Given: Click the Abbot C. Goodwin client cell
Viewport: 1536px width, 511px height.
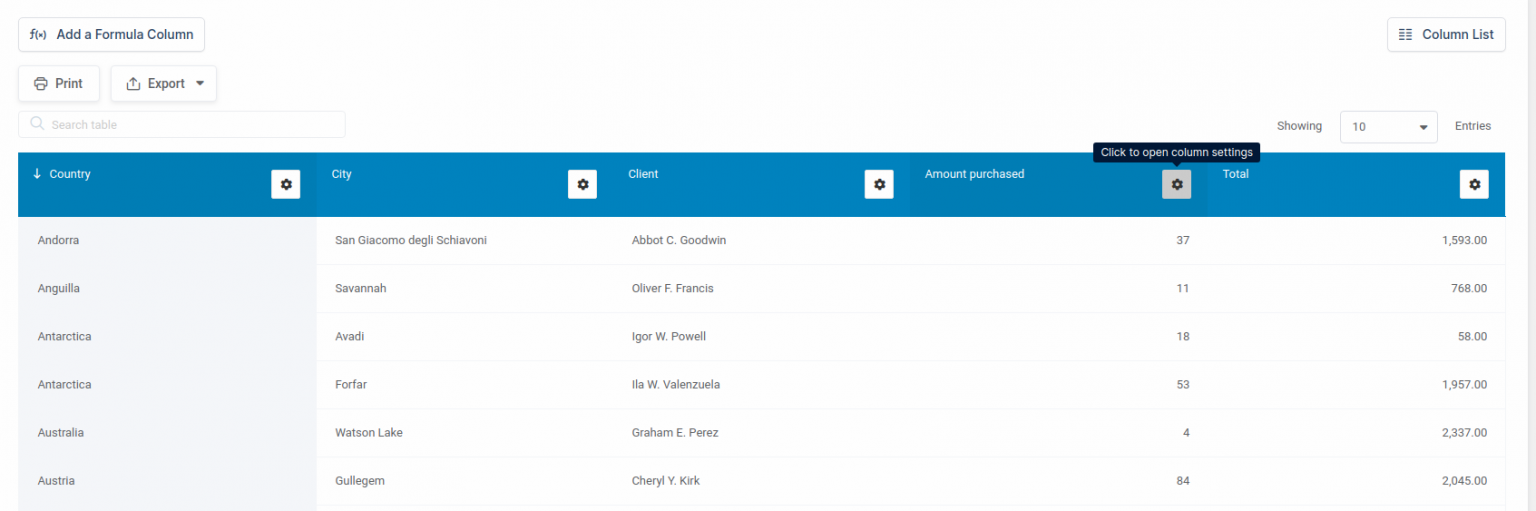Looking at the screenshot, I should (678, 240).
